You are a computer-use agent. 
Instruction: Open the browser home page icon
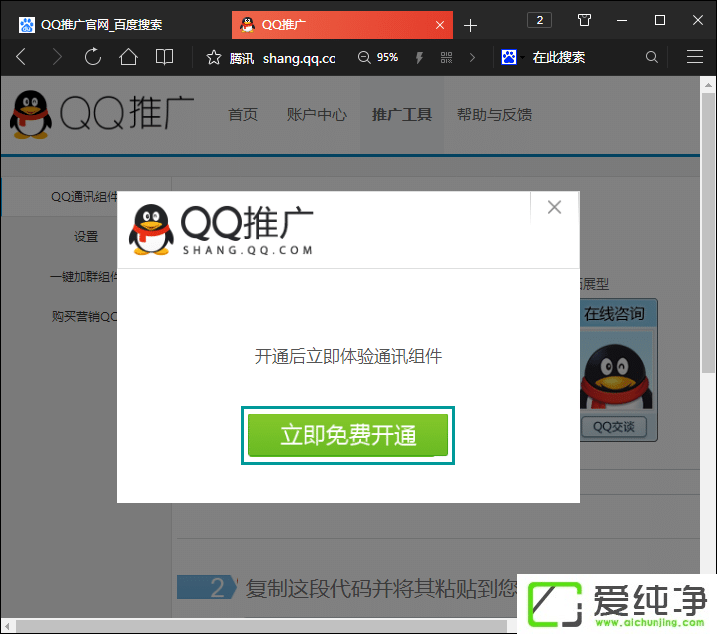click(x=128, y=57)
